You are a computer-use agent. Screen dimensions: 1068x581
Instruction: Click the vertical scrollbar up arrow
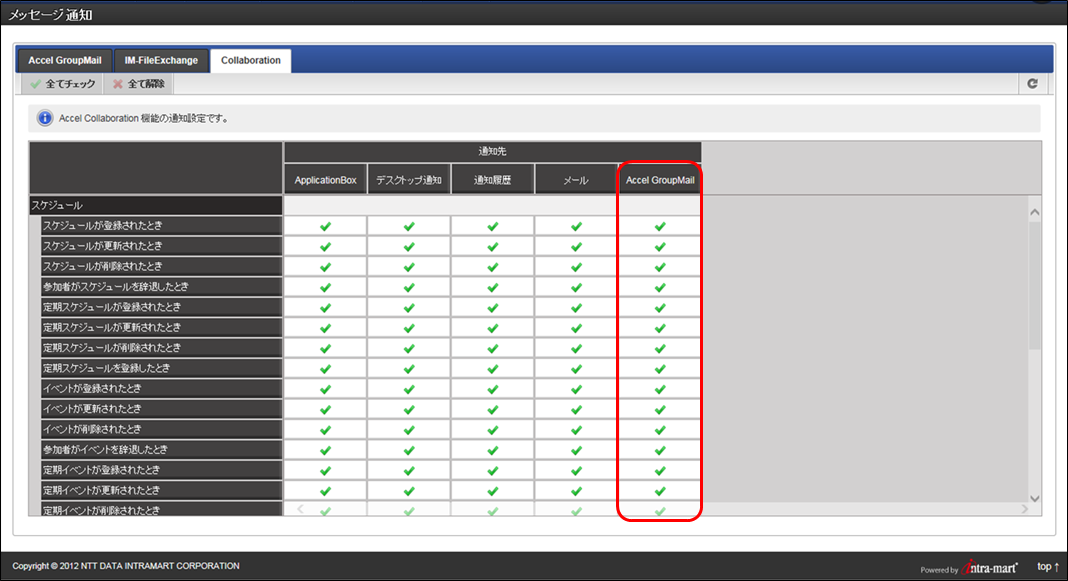[1035, 212]
